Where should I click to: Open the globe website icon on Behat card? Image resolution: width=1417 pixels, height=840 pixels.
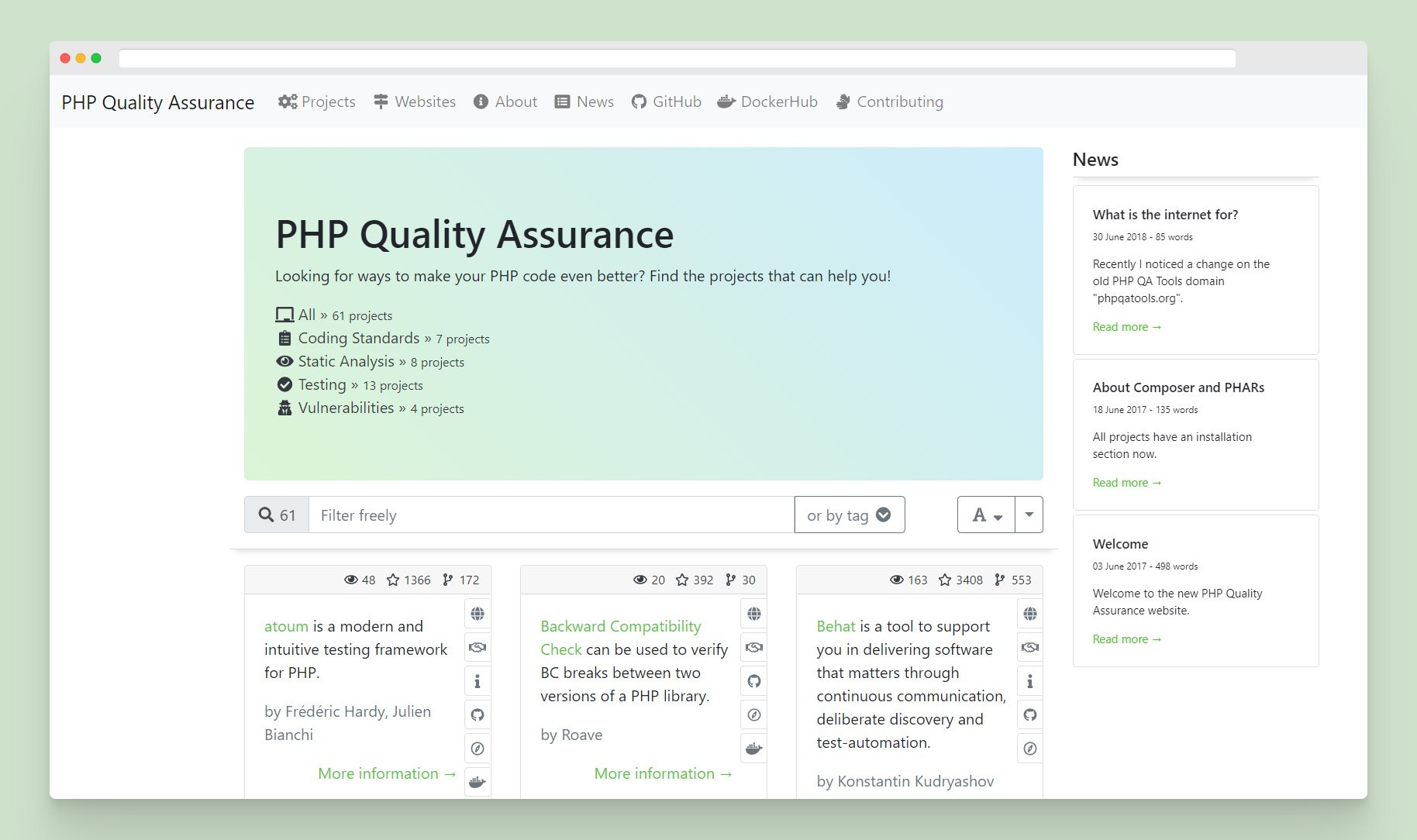1029,614
